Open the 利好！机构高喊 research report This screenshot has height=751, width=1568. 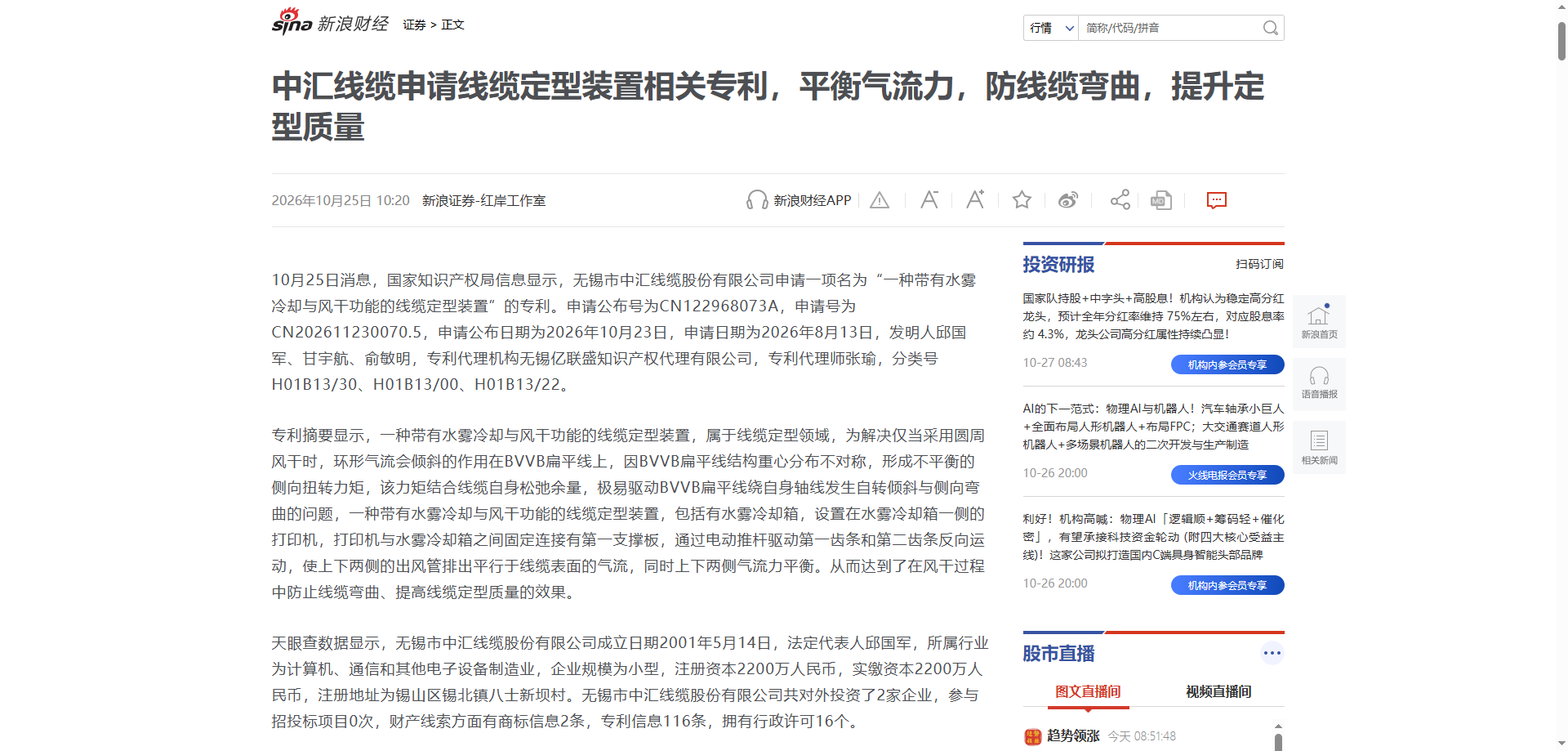coord(1153,537)
